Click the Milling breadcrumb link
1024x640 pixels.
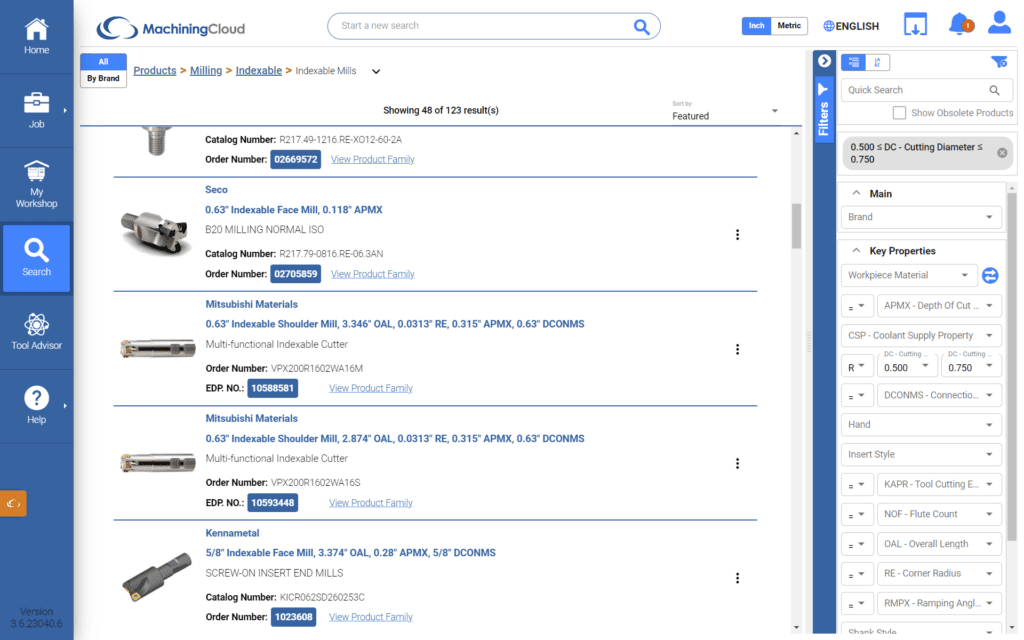206,71
